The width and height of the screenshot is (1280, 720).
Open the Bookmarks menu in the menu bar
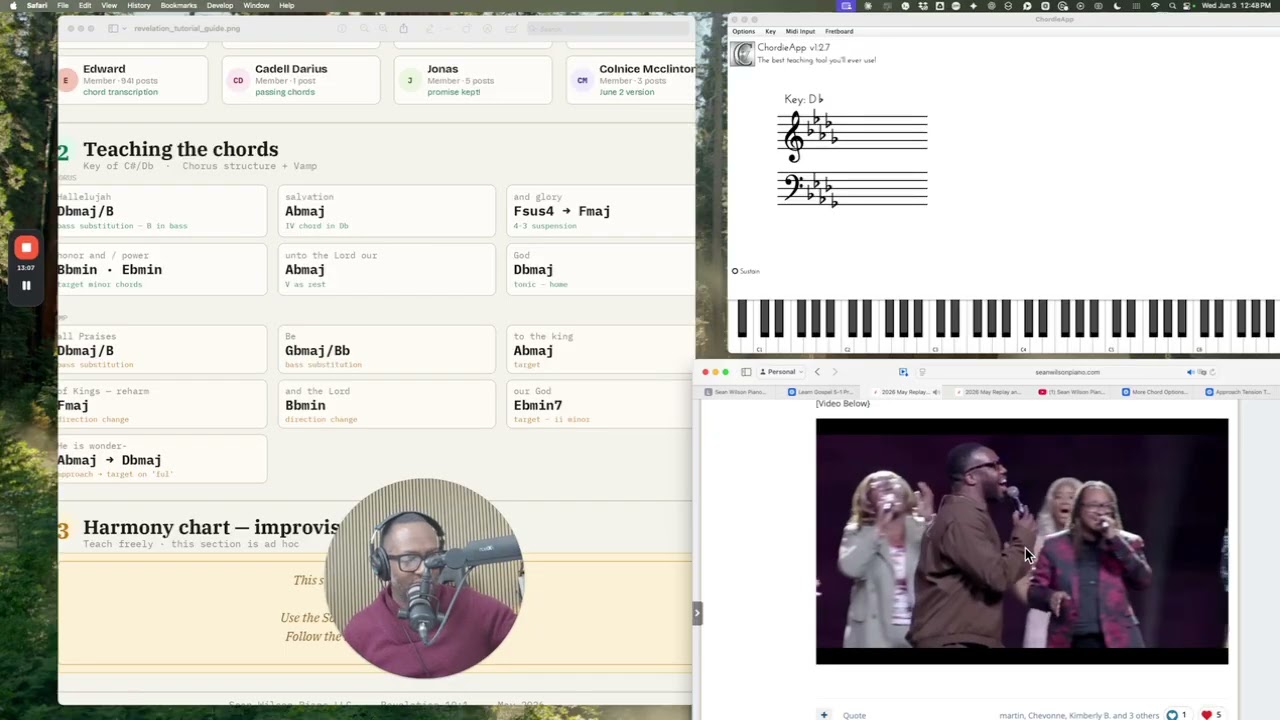click(179, 5)
